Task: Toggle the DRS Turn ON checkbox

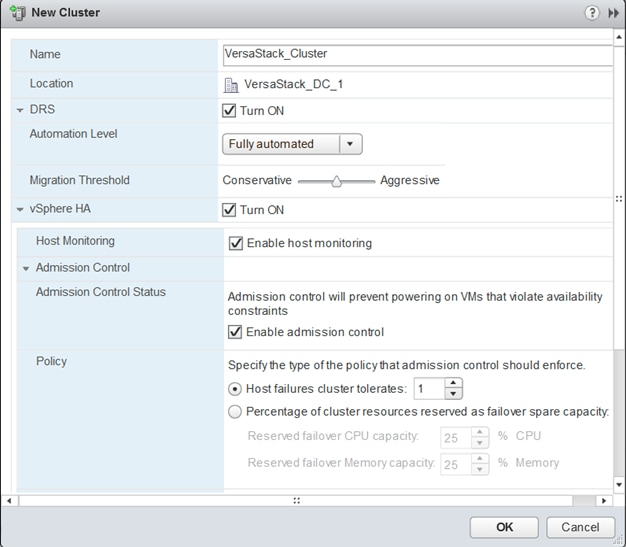Action: click(x=229, y=110)
